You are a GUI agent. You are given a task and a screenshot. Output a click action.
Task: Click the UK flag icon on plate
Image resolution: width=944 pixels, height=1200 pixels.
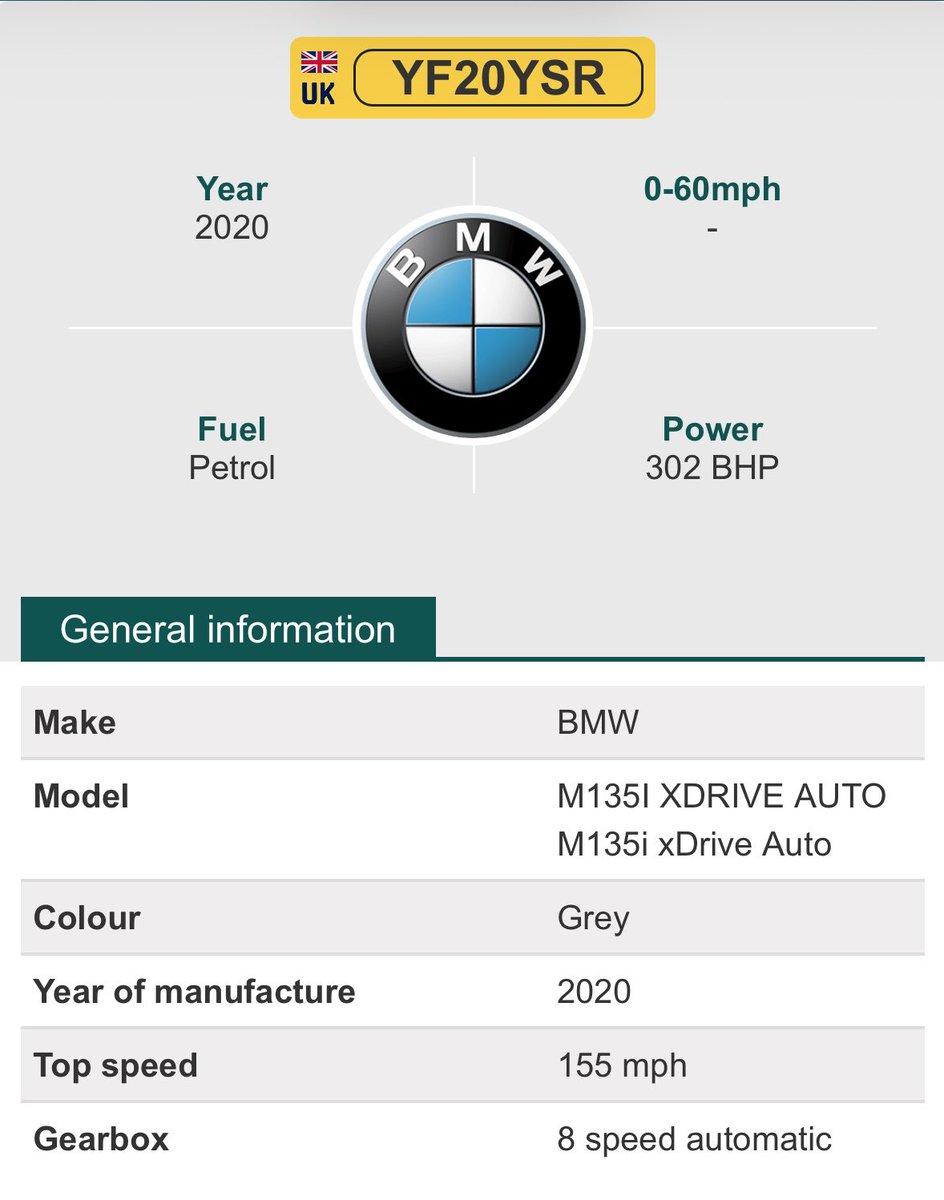coord(319,62)
